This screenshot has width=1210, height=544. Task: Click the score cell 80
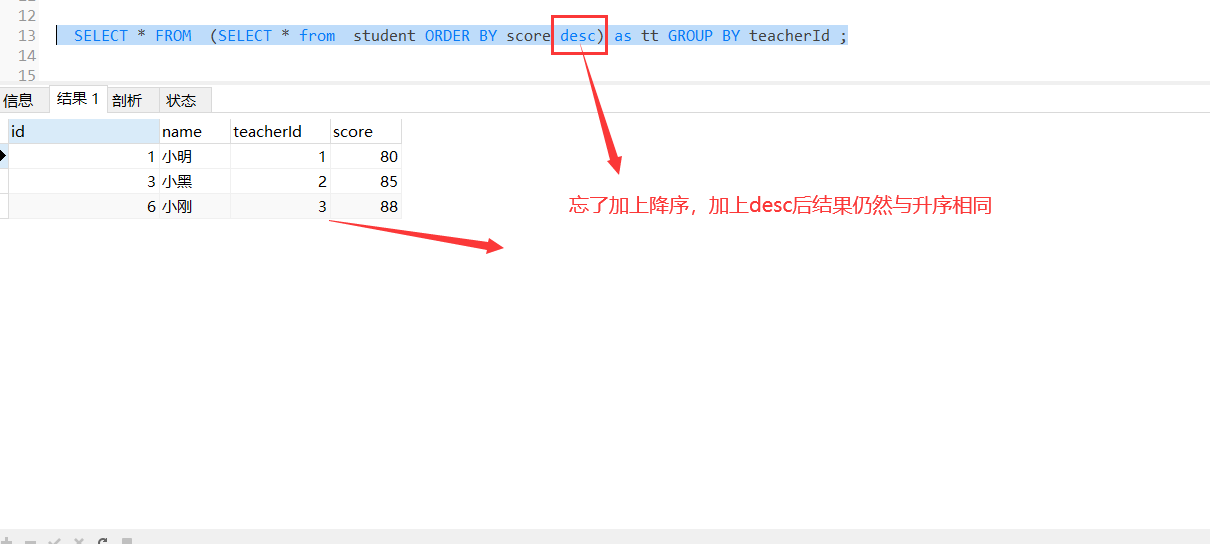pos(366,157)
